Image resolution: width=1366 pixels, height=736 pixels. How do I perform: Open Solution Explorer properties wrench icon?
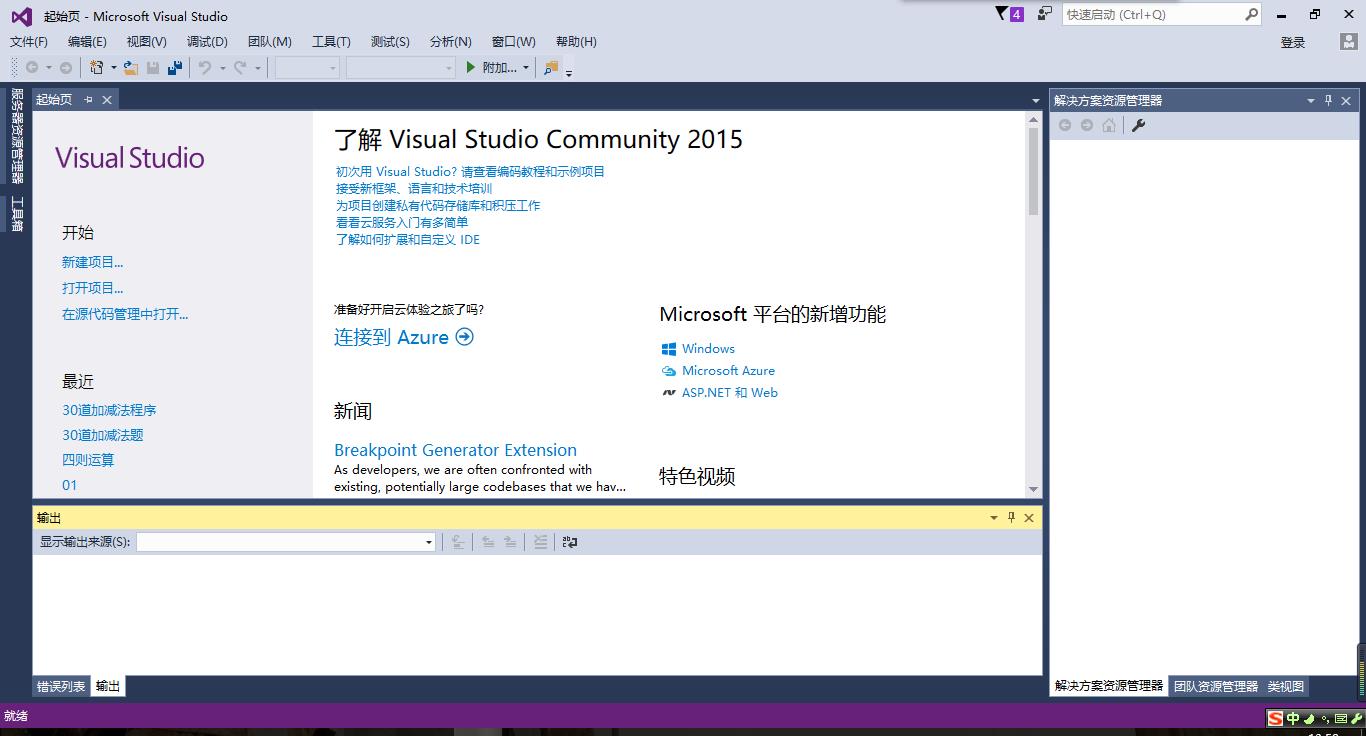(x=1138, y=125)
